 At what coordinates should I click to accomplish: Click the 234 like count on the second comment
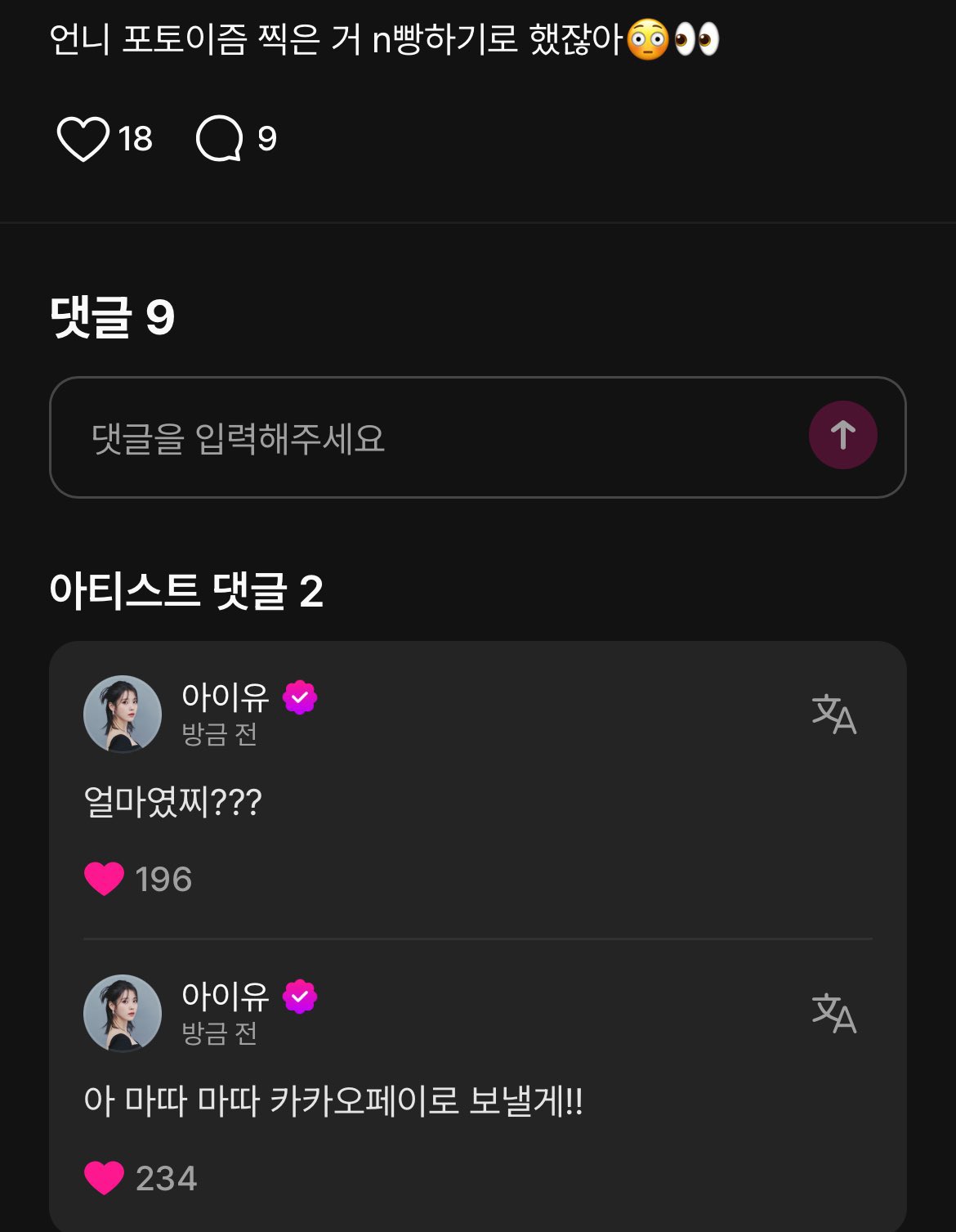(x=166, y=1179)
